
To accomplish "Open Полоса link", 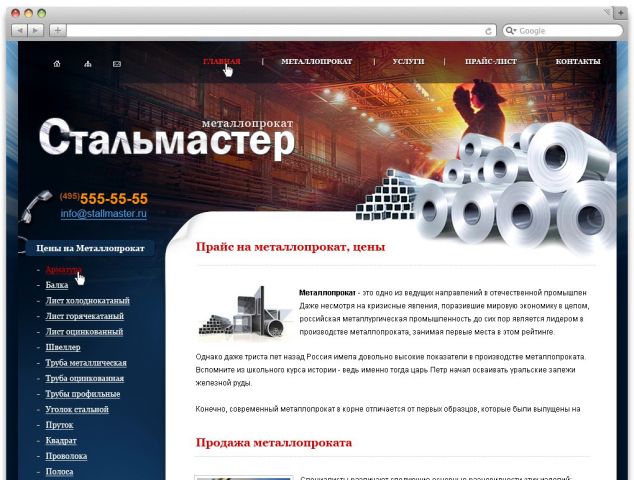I will [x=59, y=472].
